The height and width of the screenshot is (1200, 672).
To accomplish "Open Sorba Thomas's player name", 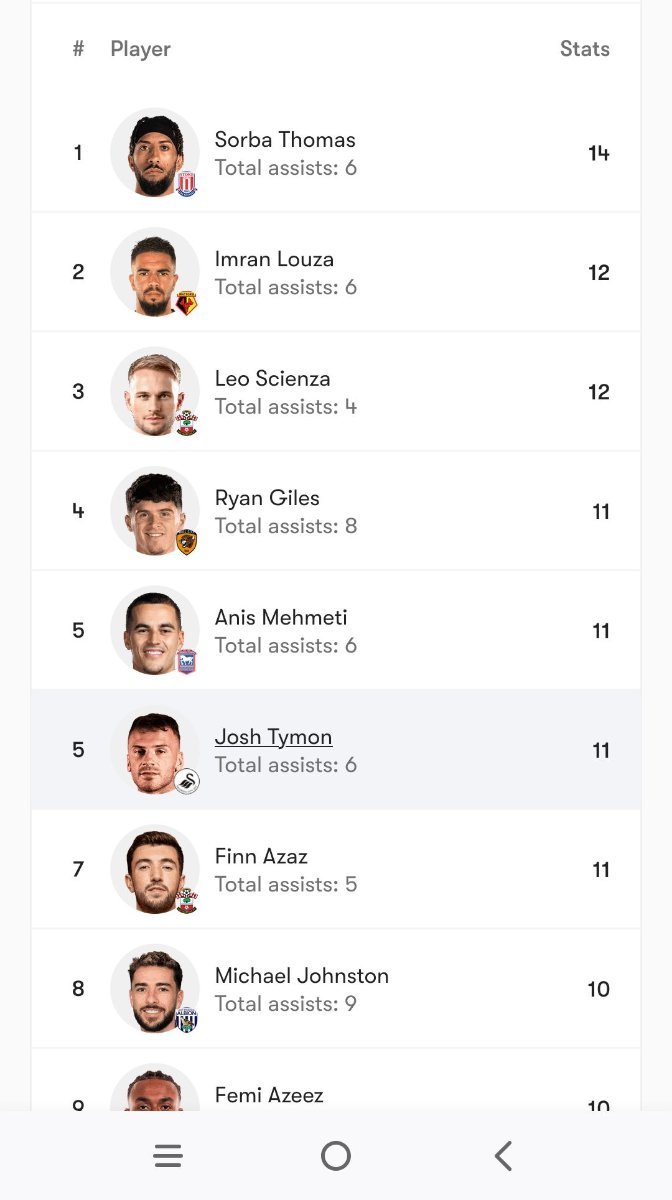I will 285,140.
